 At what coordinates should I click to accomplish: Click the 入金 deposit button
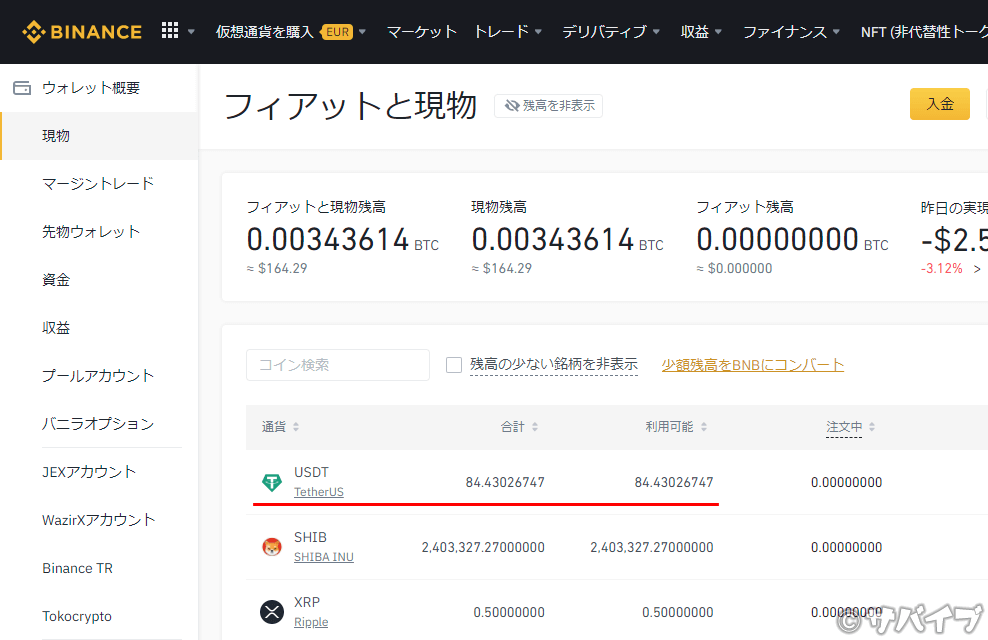click(x=939, y=104)
